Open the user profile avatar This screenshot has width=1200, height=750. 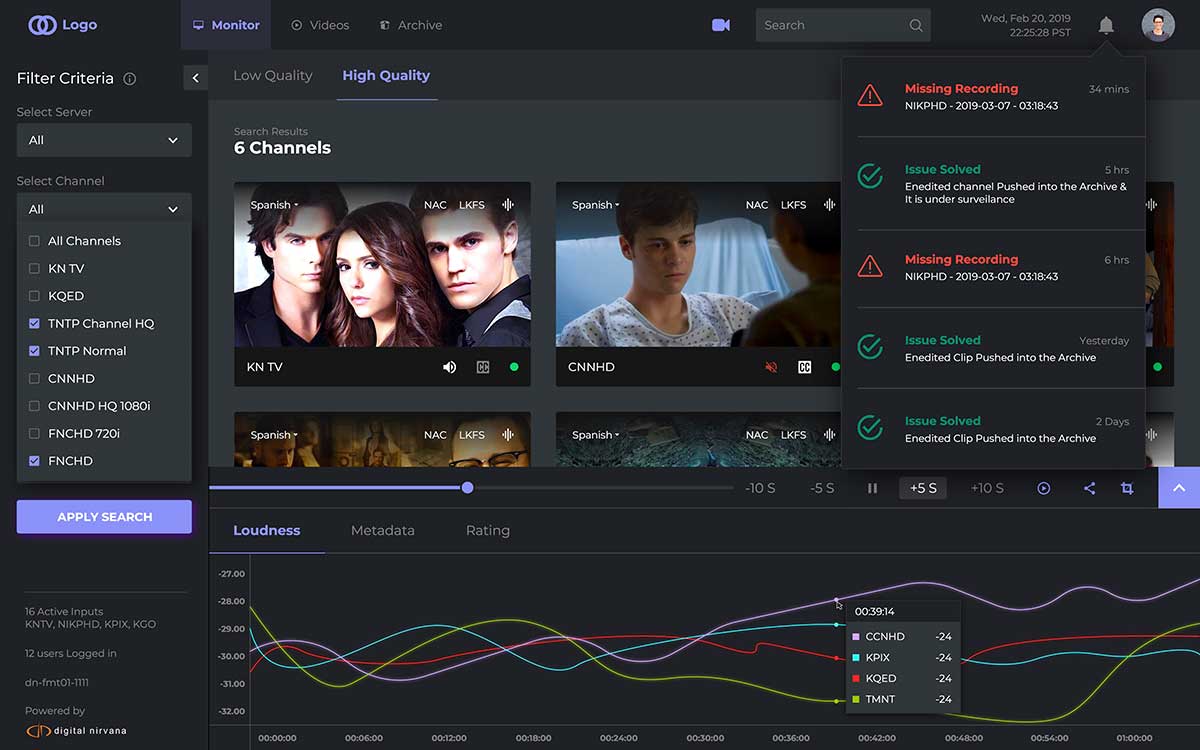(1158, 25)
